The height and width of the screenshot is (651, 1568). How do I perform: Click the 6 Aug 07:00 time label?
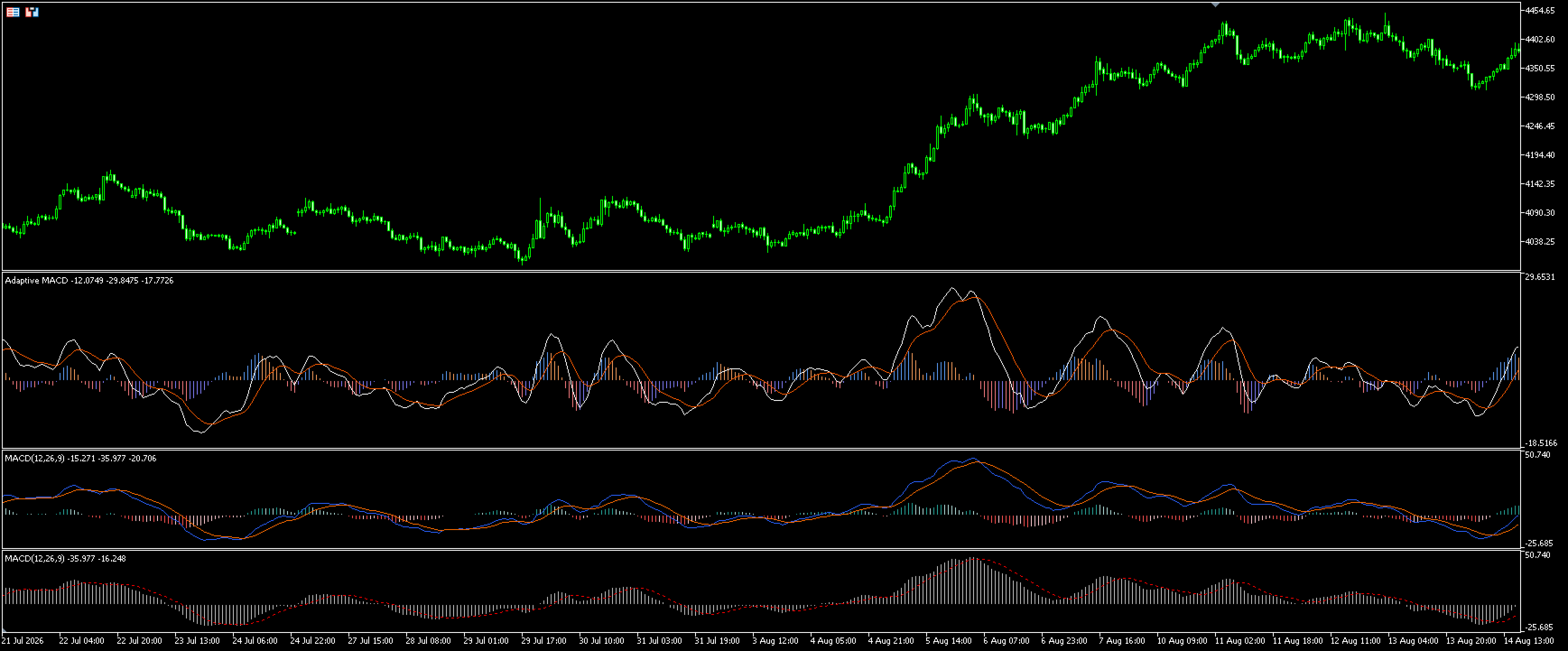click(1006, 641)
